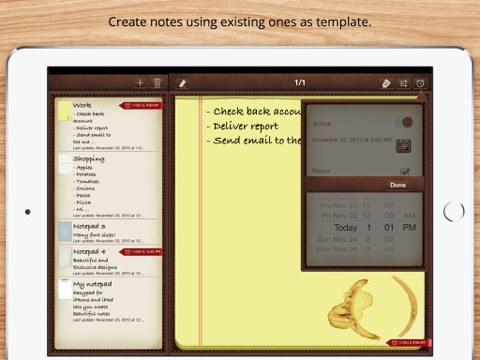The image size is (480, 360).
Task: Open note settings sliders icon
Action: click(403, 83)
